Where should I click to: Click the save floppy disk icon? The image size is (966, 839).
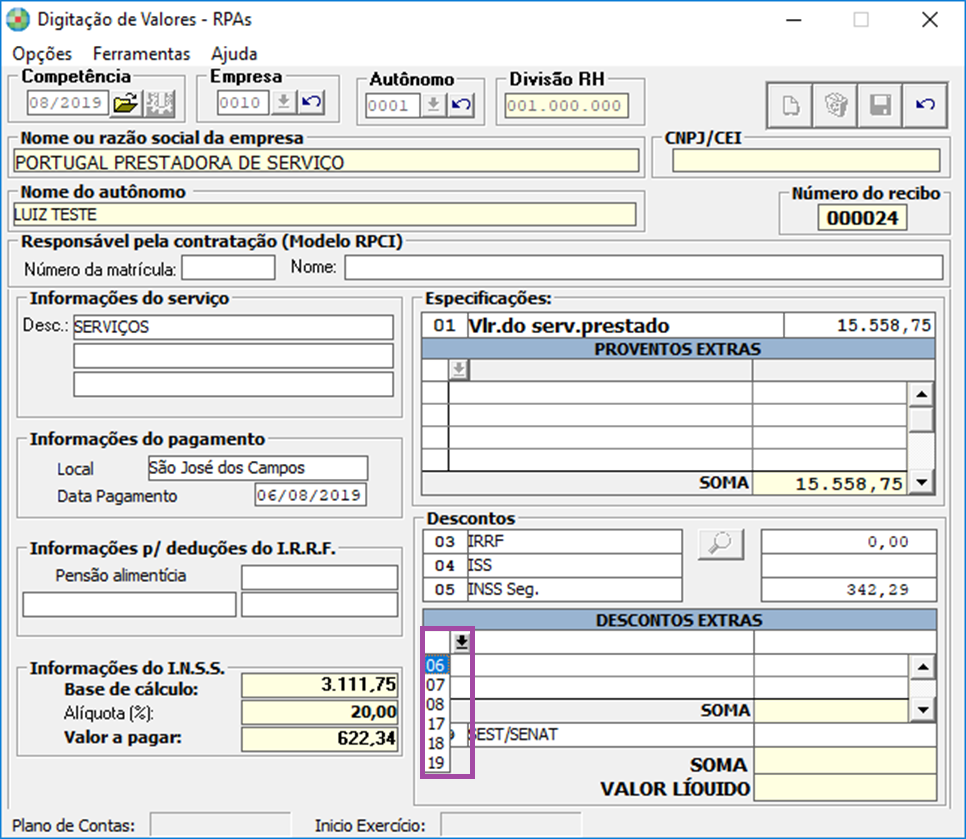click(880, 105)
